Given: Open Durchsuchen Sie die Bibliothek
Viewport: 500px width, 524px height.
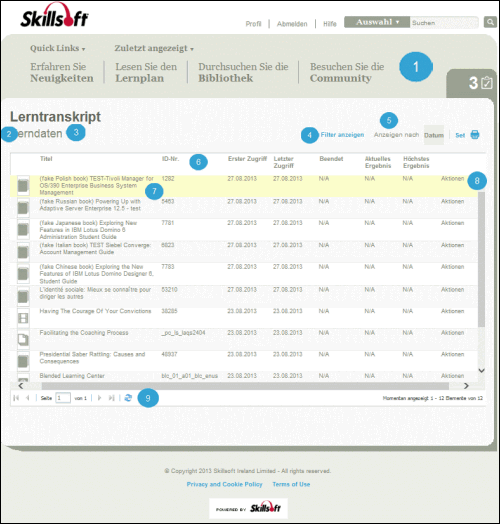Looking at the screenshot, I should [x=243, y=72].
